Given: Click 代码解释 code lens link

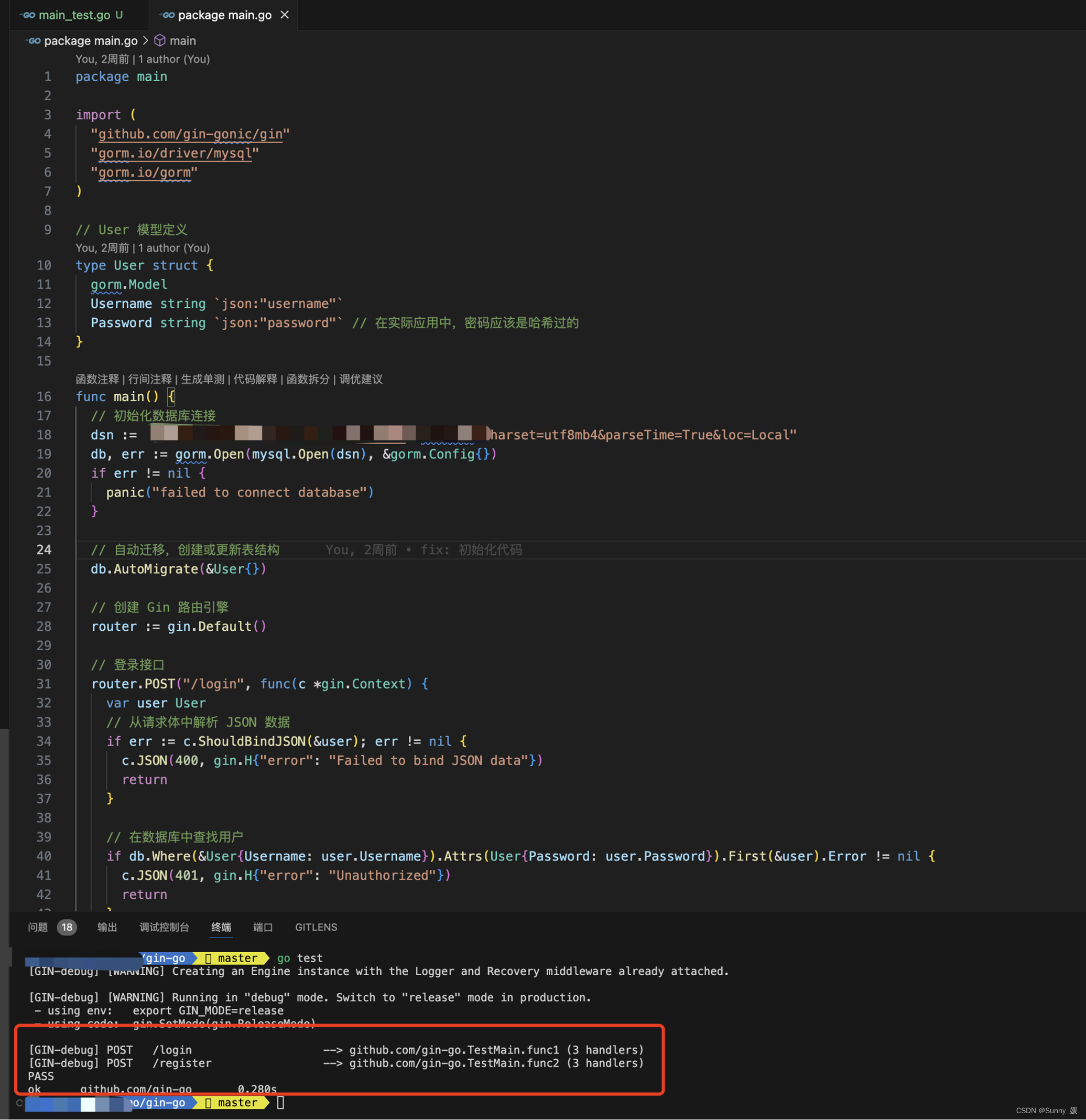Looking at the screenshot, I should click(x=255, y=380).
